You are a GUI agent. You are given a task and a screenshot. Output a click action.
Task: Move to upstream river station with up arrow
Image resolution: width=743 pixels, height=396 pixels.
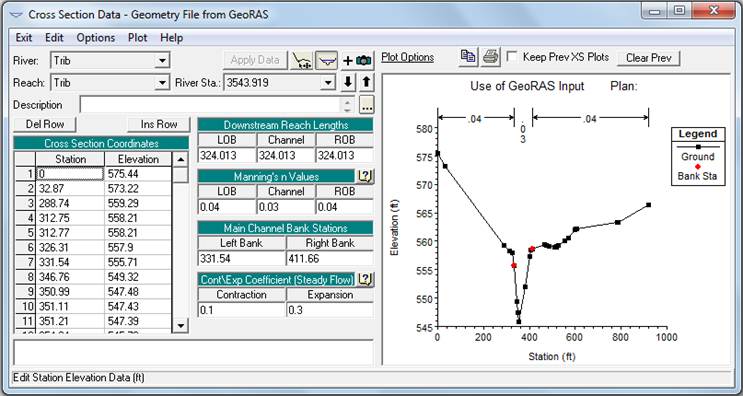pos(366,82)
